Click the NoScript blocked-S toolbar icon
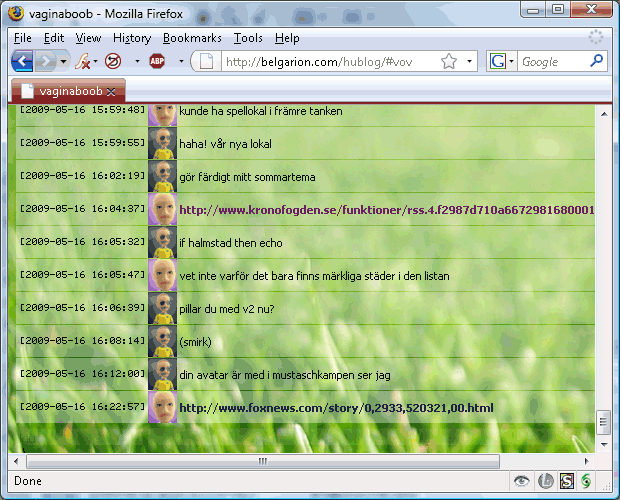This screenshot has width=620, height=500. [x=113, y=61]
